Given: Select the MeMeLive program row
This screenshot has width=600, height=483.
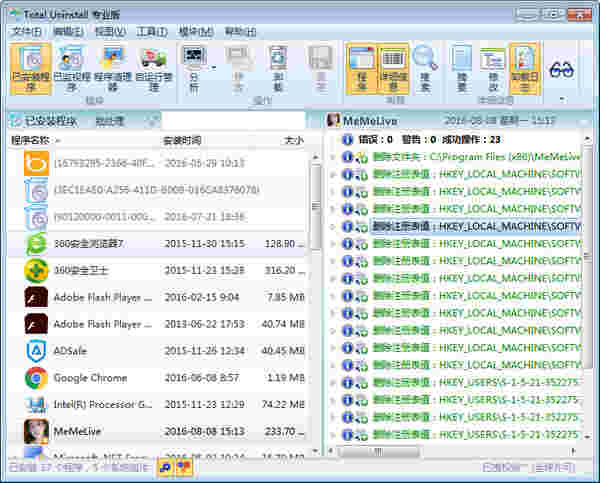Looking at the screenshot, I should [x=160, y=431].
